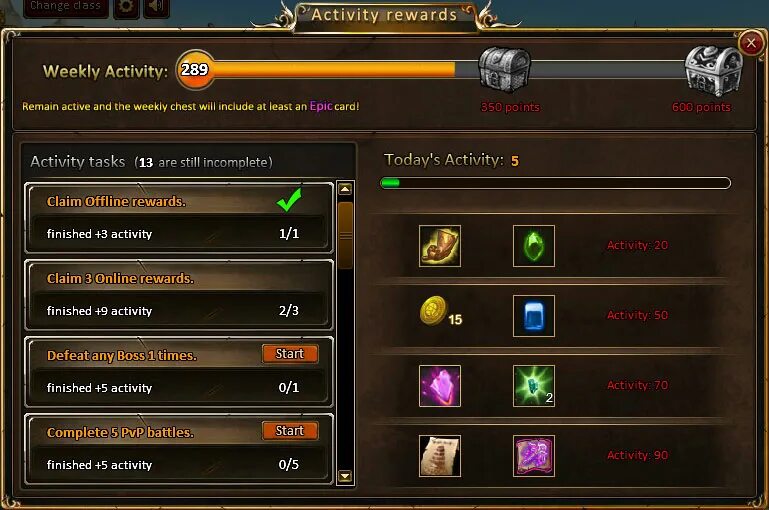Screen dimensions: 769x510
Task: Start the Complete 5 PvP battles task
Action: pos(290,431)
